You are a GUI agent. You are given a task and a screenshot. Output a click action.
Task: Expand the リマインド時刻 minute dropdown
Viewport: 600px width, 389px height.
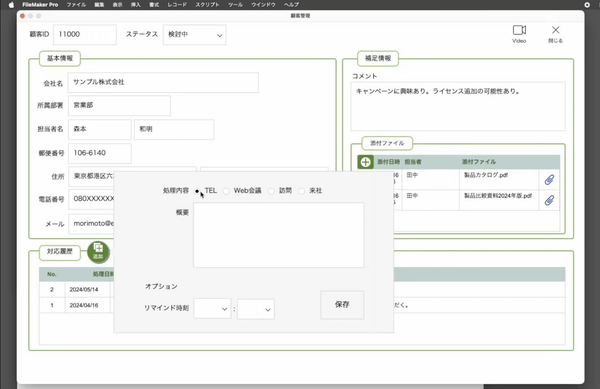(x=256, y=309)
